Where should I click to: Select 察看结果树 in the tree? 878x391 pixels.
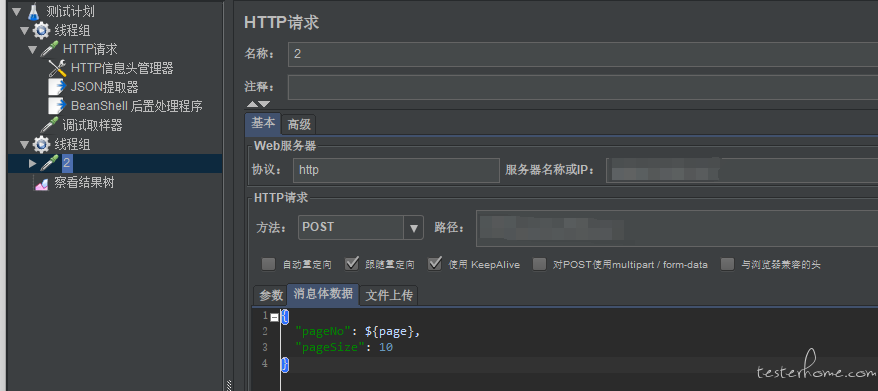tap(85, 183)
